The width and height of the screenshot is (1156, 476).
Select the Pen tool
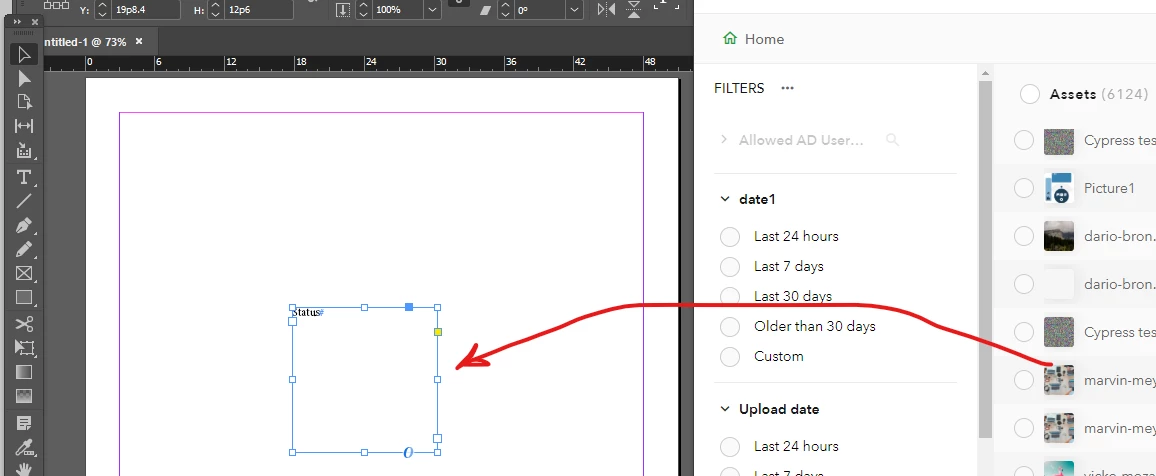click(24, 225)
